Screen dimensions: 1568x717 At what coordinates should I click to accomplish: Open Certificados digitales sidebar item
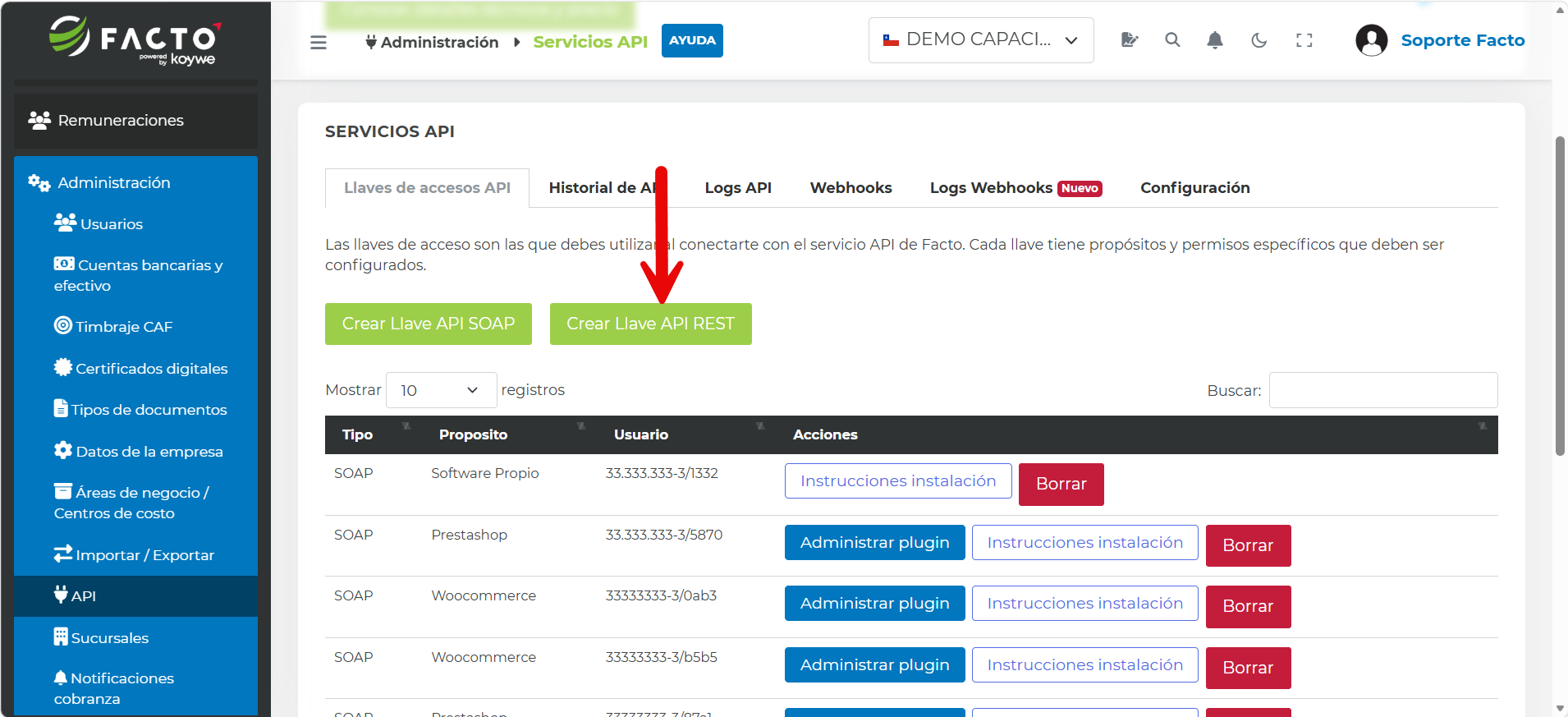tap(140, 368)
